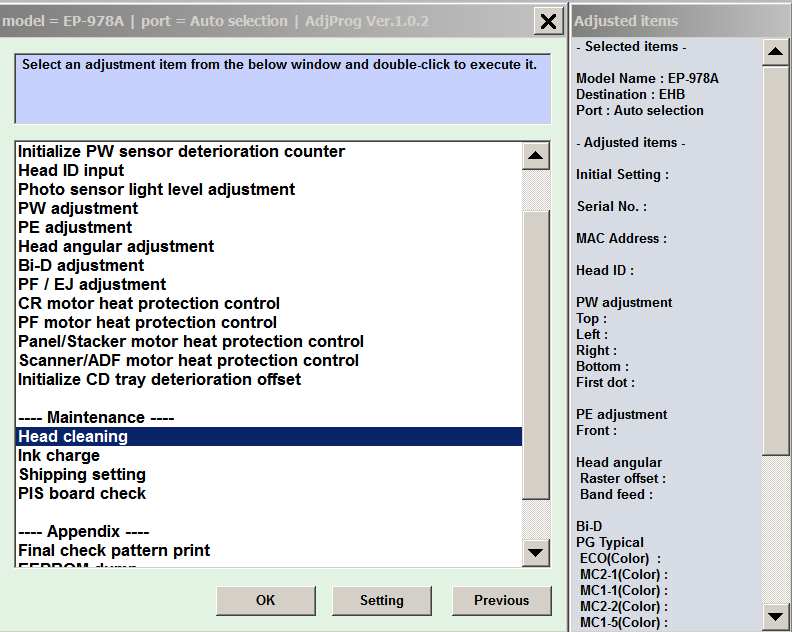Click Band feed entry under Head angular

(616, 495)
